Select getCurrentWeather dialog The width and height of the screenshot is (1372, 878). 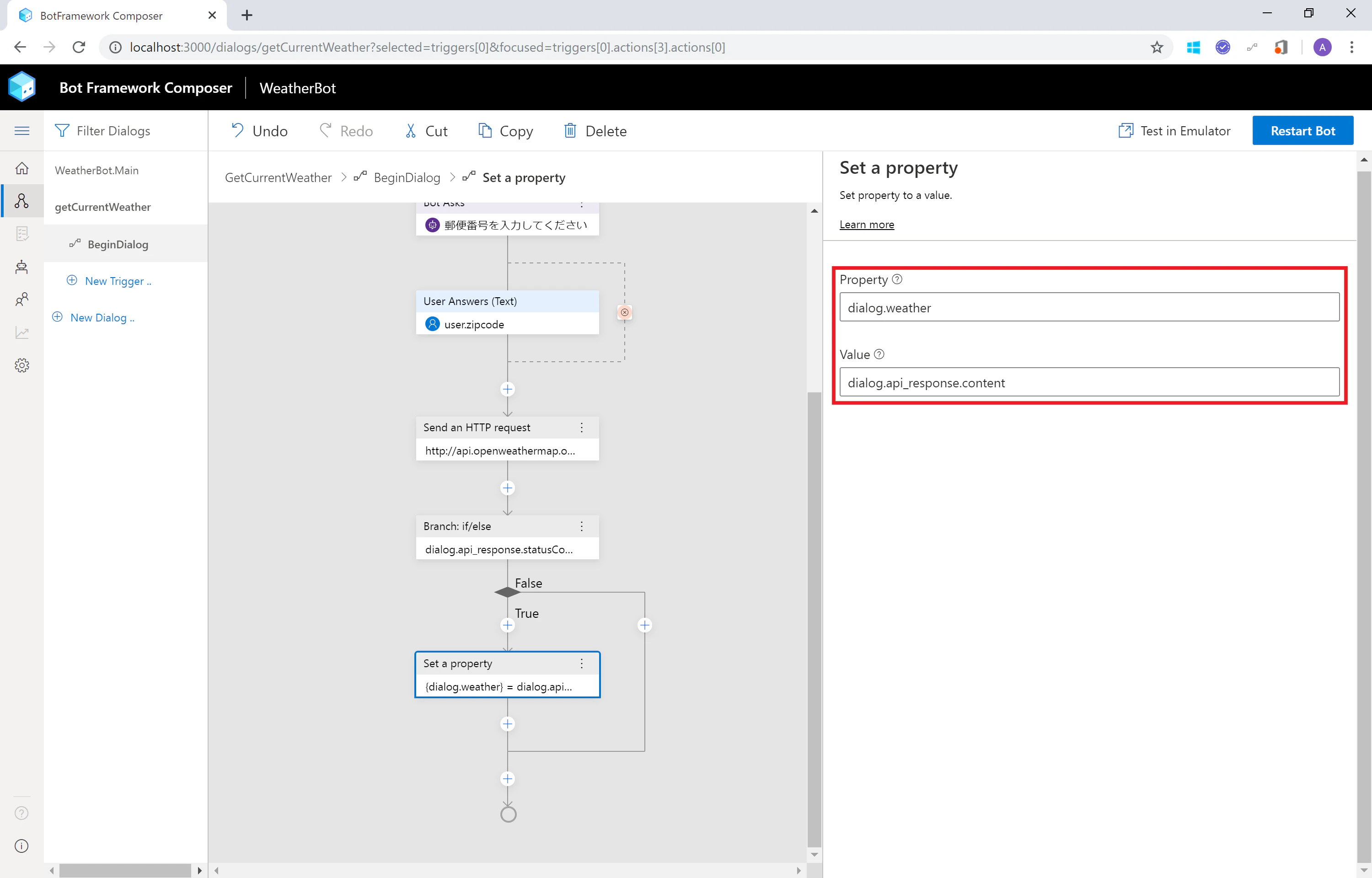coord(102,207)
